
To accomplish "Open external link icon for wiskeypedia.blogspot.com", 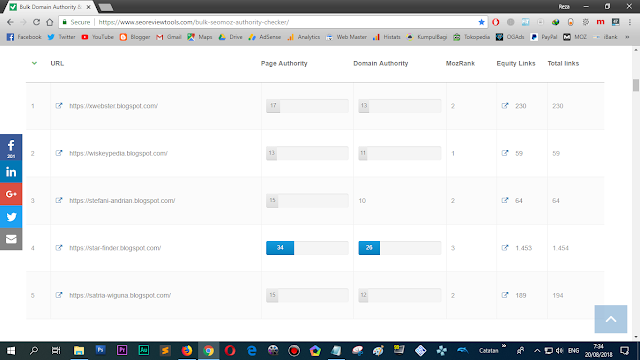I will pyautogui.click(x=59, y=153).
